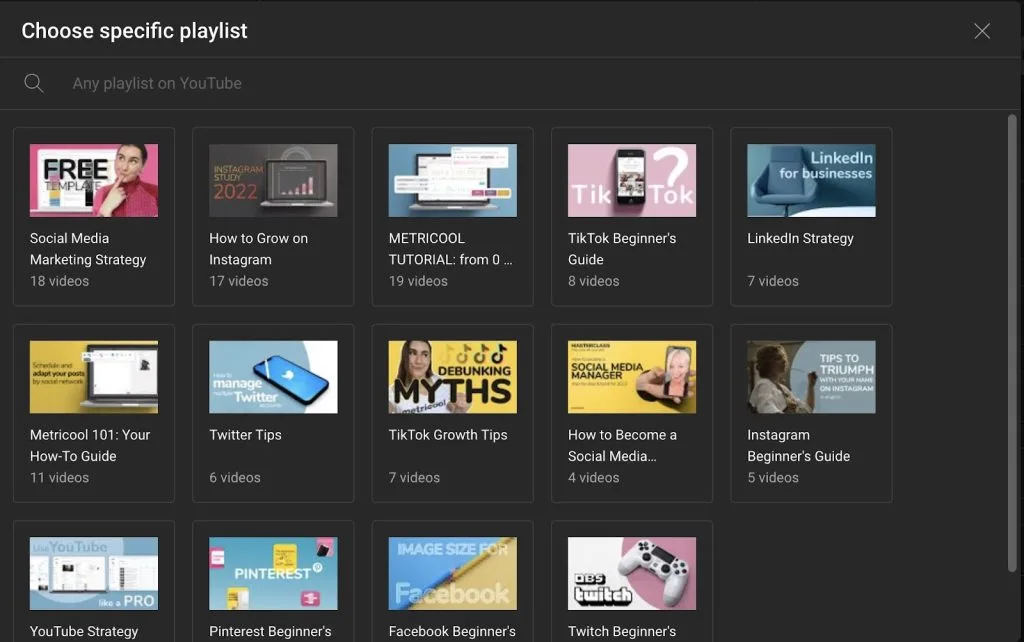Select Metricool 101 How-To Guide thumbnail
This screenshot has width=1024, height=642.
click(x=93, y=377)
